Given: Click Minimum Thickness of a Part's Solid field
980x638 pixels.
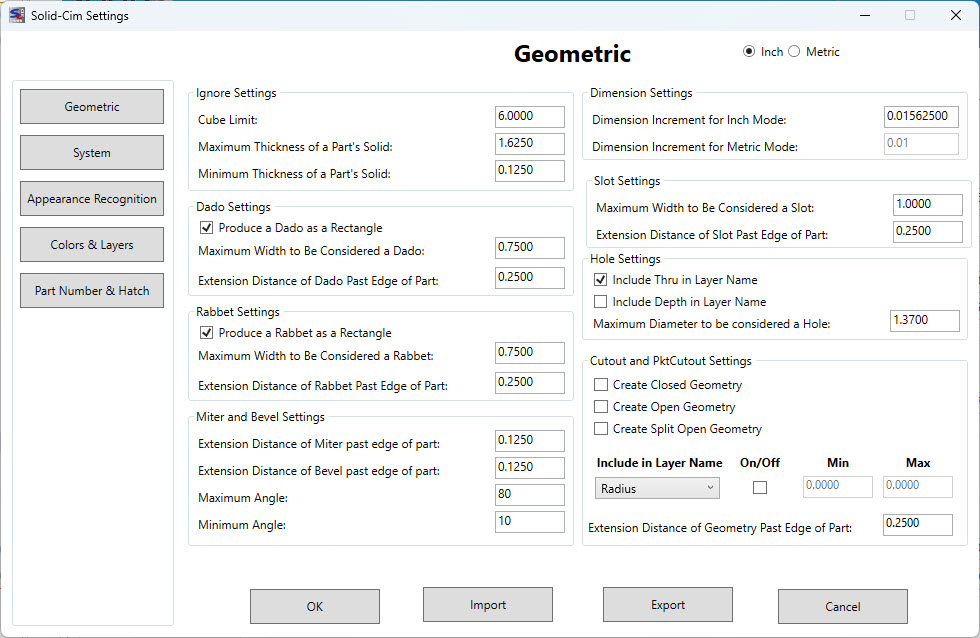Looking at the screenshot, I should coord(529,171).
